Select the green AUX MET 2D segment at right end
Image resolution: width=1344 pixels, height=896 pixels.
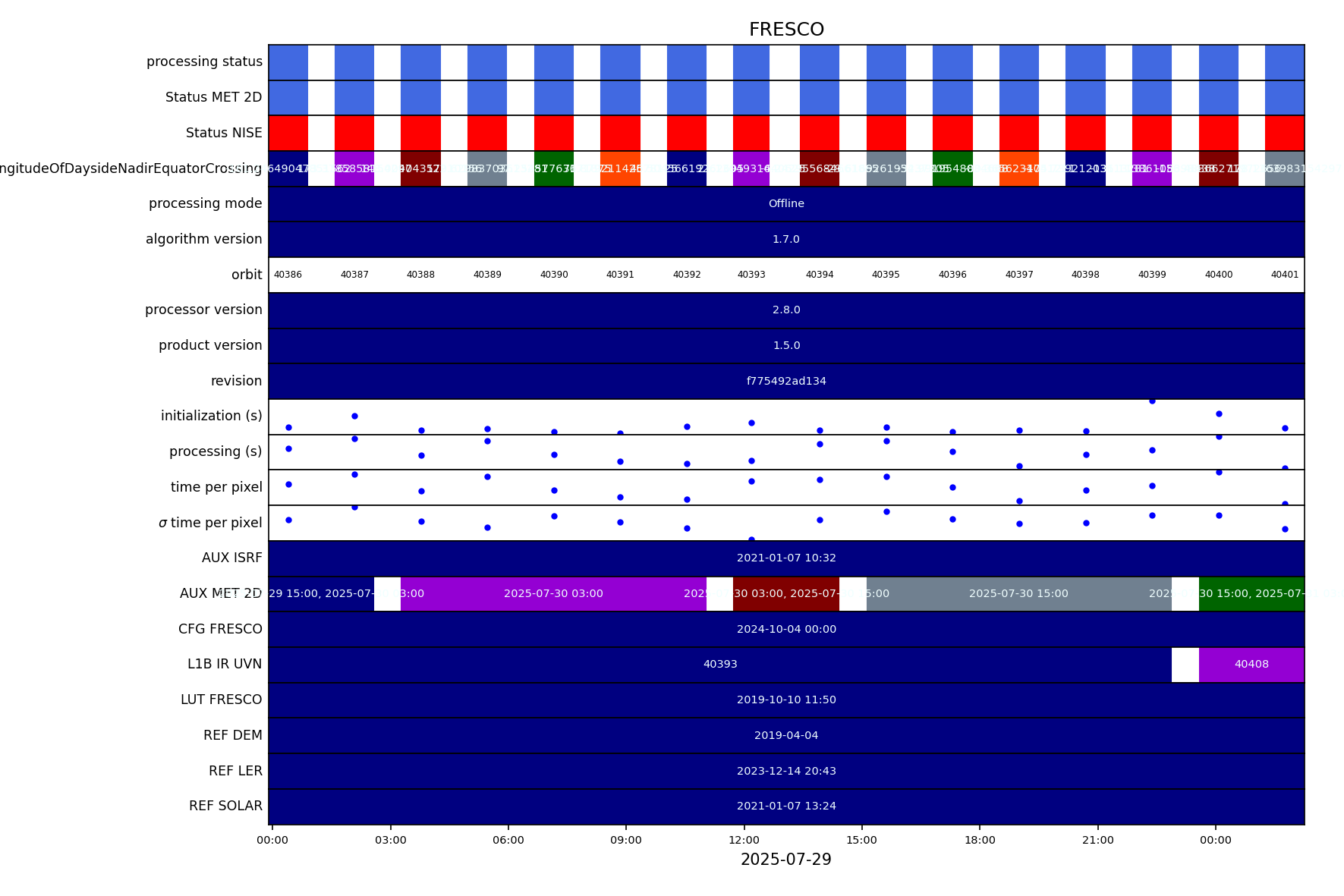(x=1251, y=593)
